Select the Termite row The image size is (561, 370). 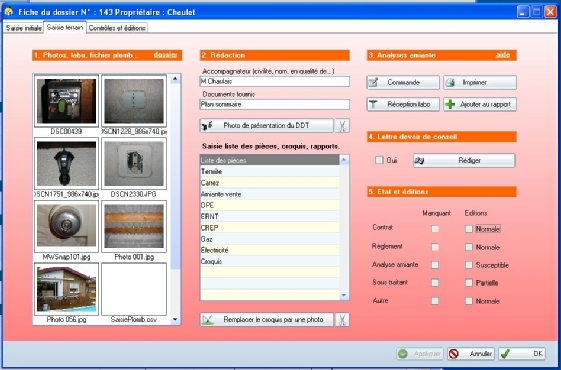coord(269,171)
